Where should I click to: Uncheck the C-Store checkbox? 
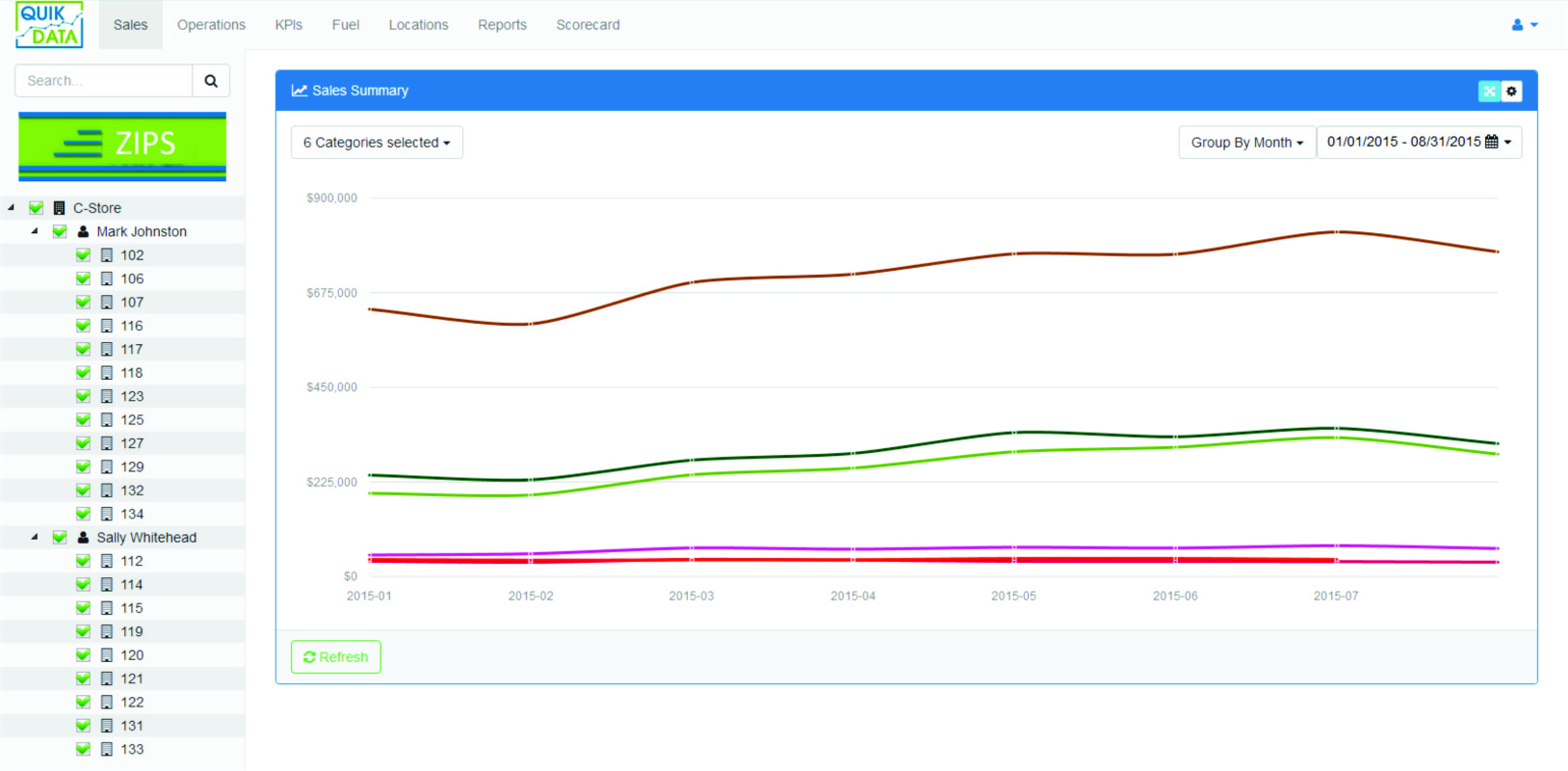(37, 208)
